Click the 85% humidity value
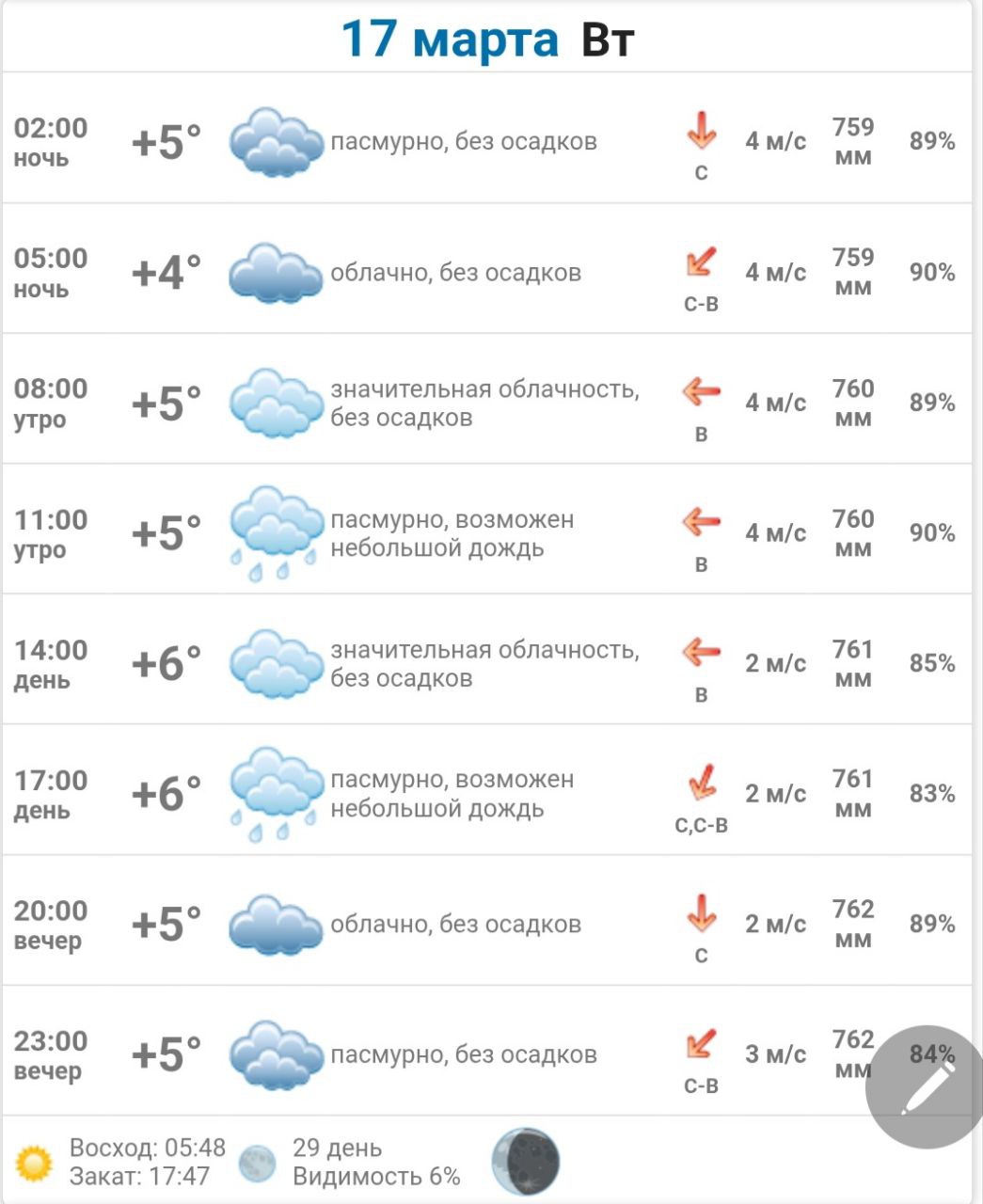 click(x=931, y=663)
